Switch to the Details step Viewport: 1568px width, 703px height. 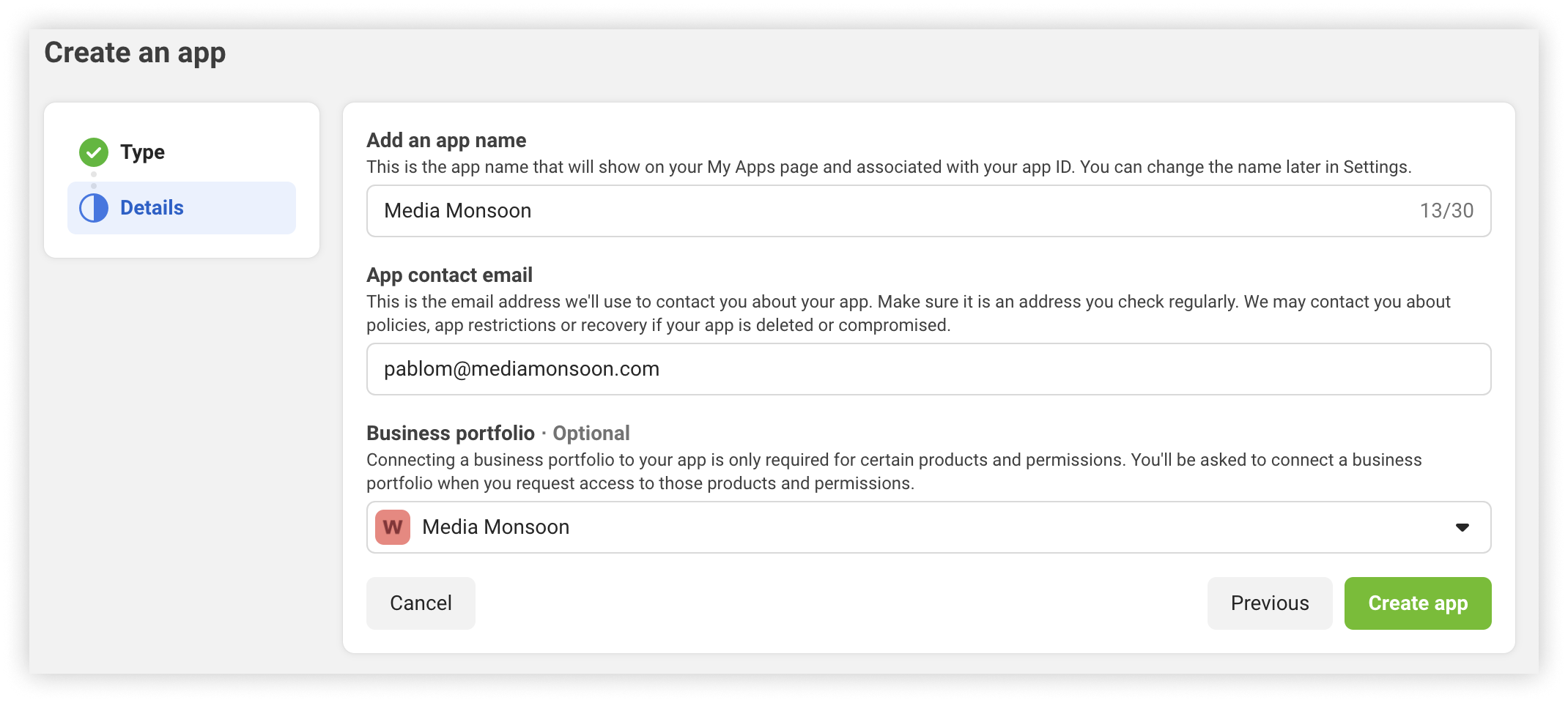pos(152,207)
